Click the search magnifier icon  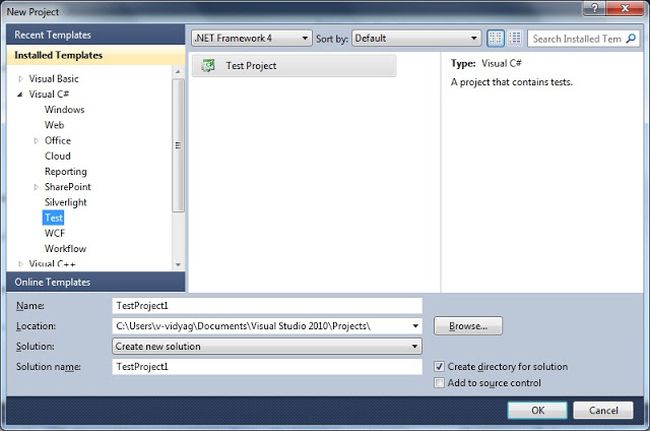[x=631, y=39]
